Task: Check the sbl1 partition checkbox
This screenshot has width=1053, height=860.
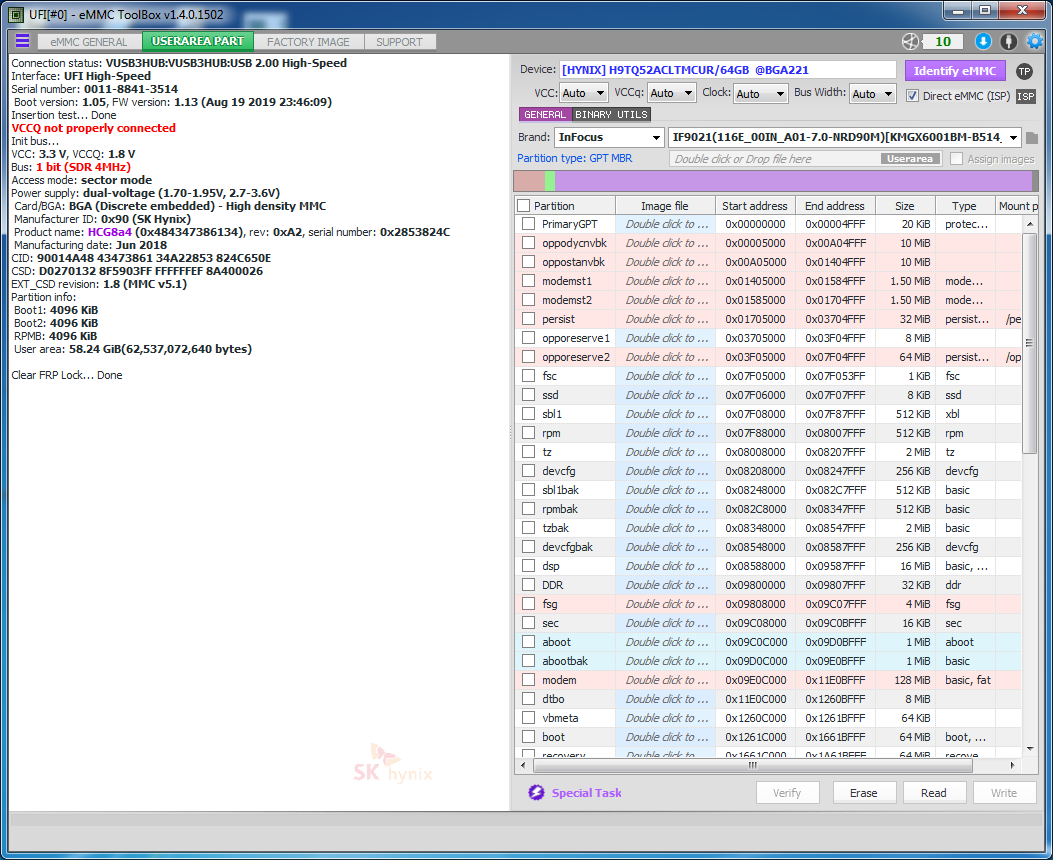Action: pos(529,414)
